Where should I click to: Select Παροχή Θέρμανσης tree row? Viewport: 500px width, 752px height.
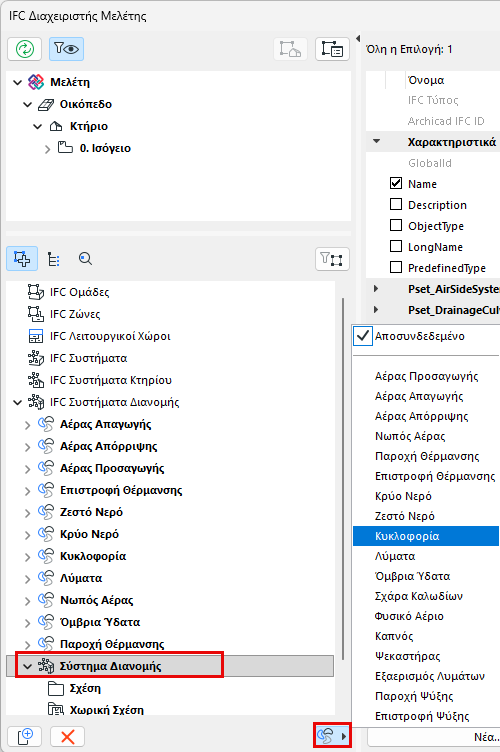(170, 644)
